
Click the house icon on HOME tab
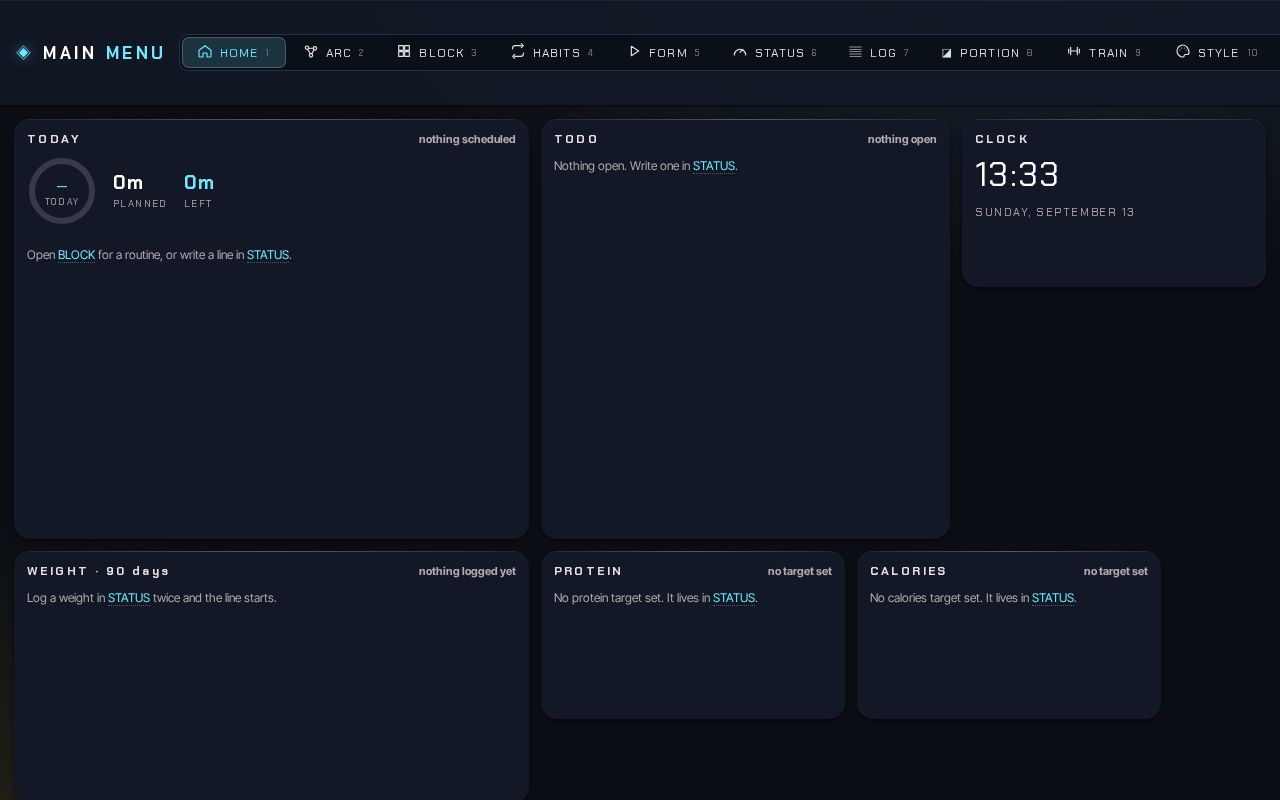[x=205, y=52]
